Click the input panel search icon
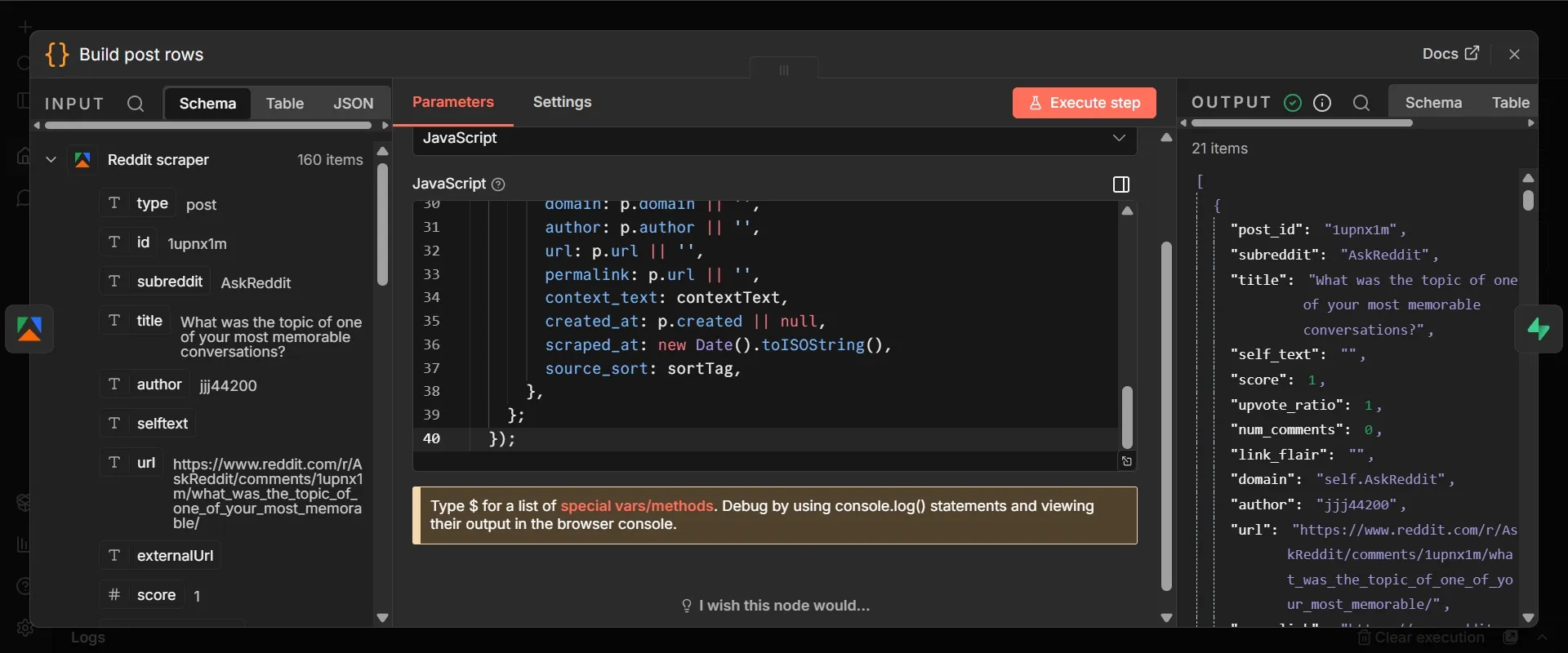1568x653 pixels. point(136,104)
